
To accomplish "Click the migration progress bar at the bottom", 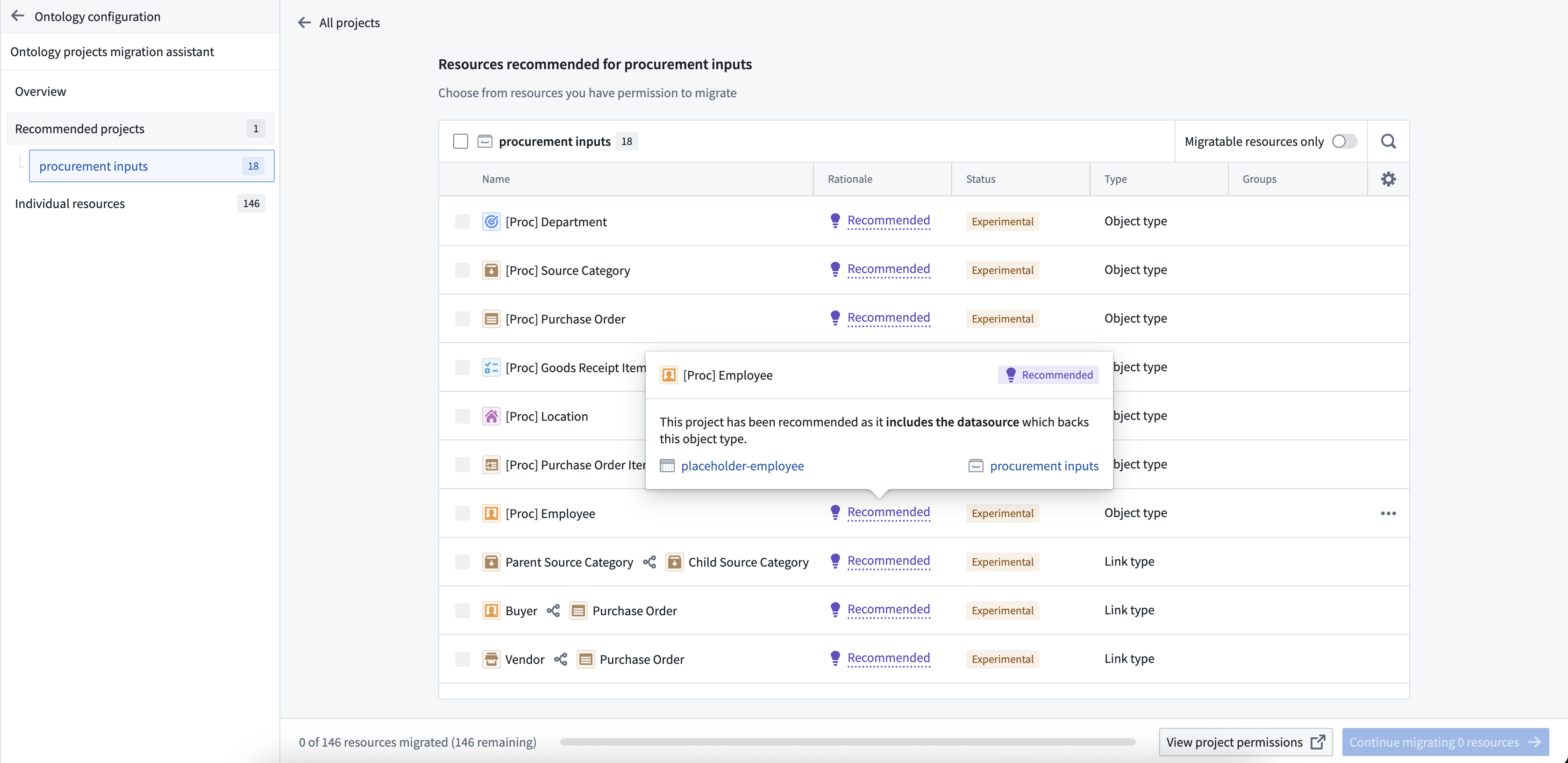I will (x=846, y=741).
